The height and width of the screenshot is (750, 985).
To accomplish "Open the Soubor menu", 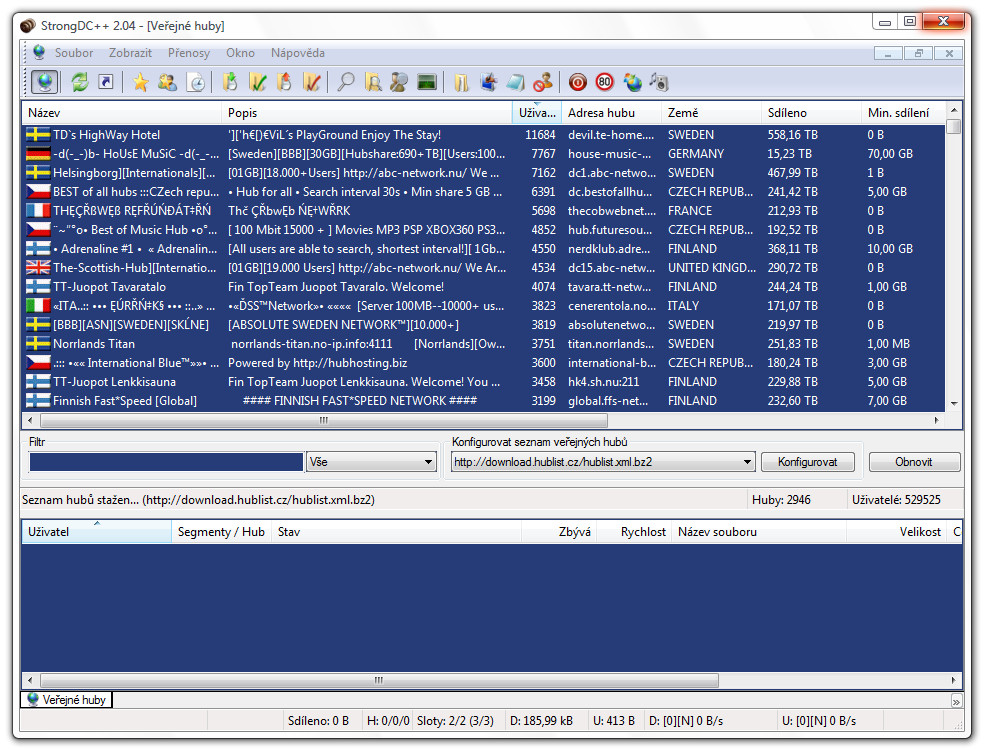I will 73,53.
